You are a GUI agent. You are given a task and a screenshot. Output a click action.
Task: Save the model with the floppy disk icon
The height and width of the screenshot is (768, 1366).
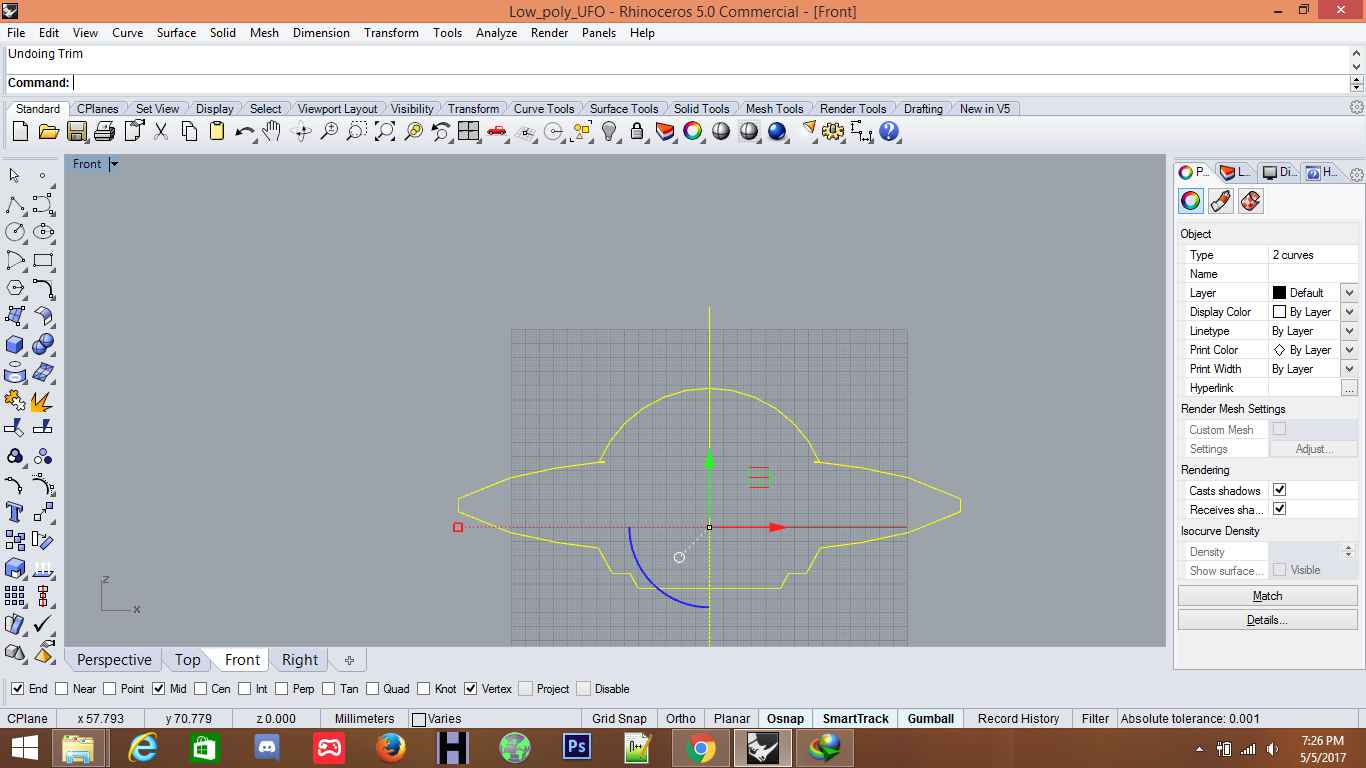76,131
